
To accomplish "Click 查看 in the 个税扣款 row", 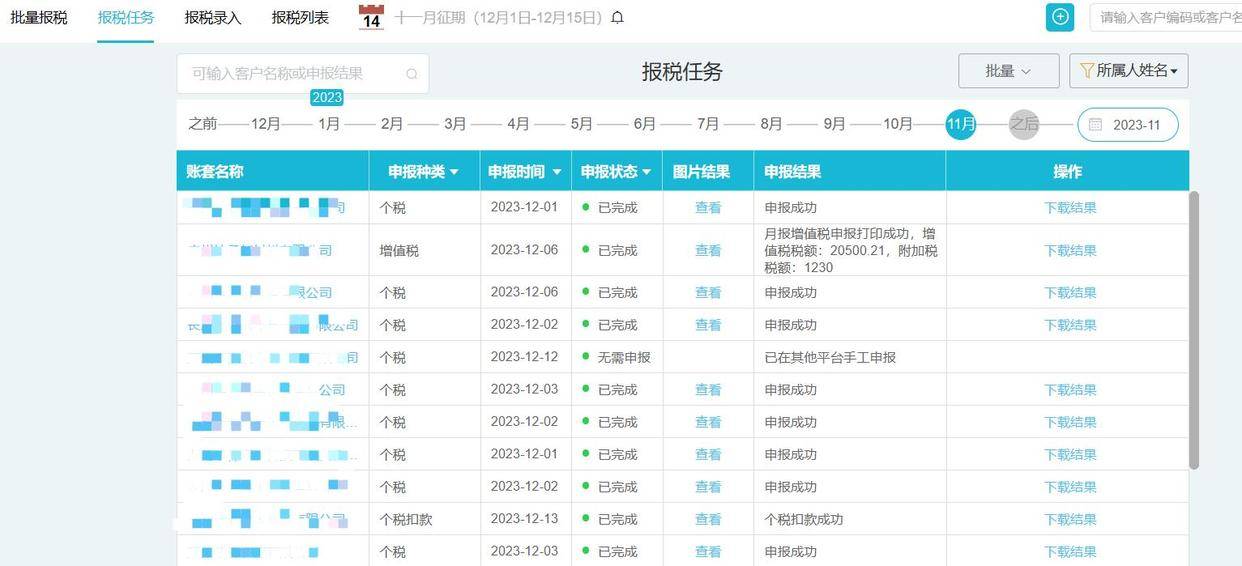I will click(708, 519).
